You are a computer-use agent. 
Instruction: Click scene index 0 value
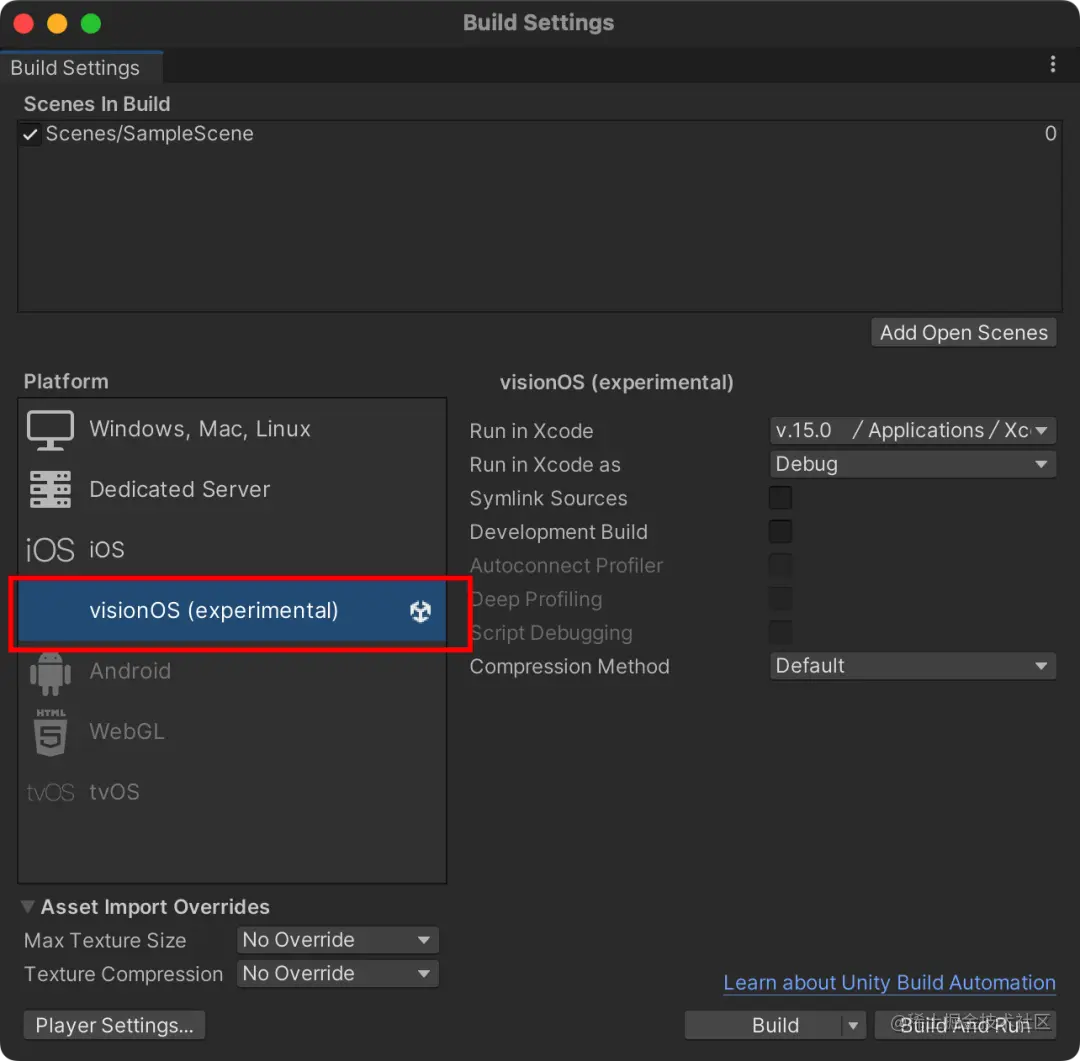click(1050, 134)
